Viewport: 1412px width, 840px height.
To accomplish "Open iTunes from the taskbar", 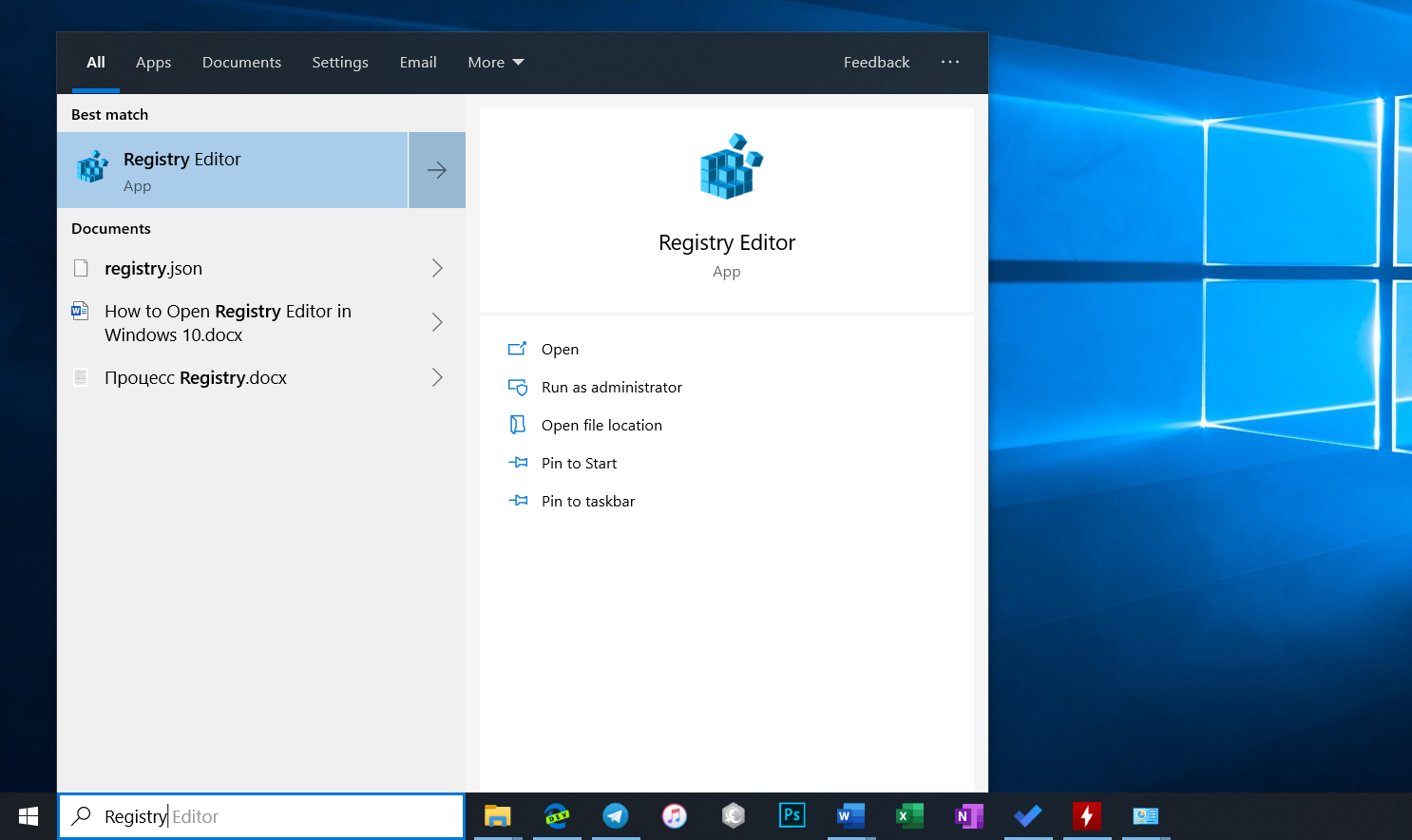I will pyautogui.click(x=675, y=815).
